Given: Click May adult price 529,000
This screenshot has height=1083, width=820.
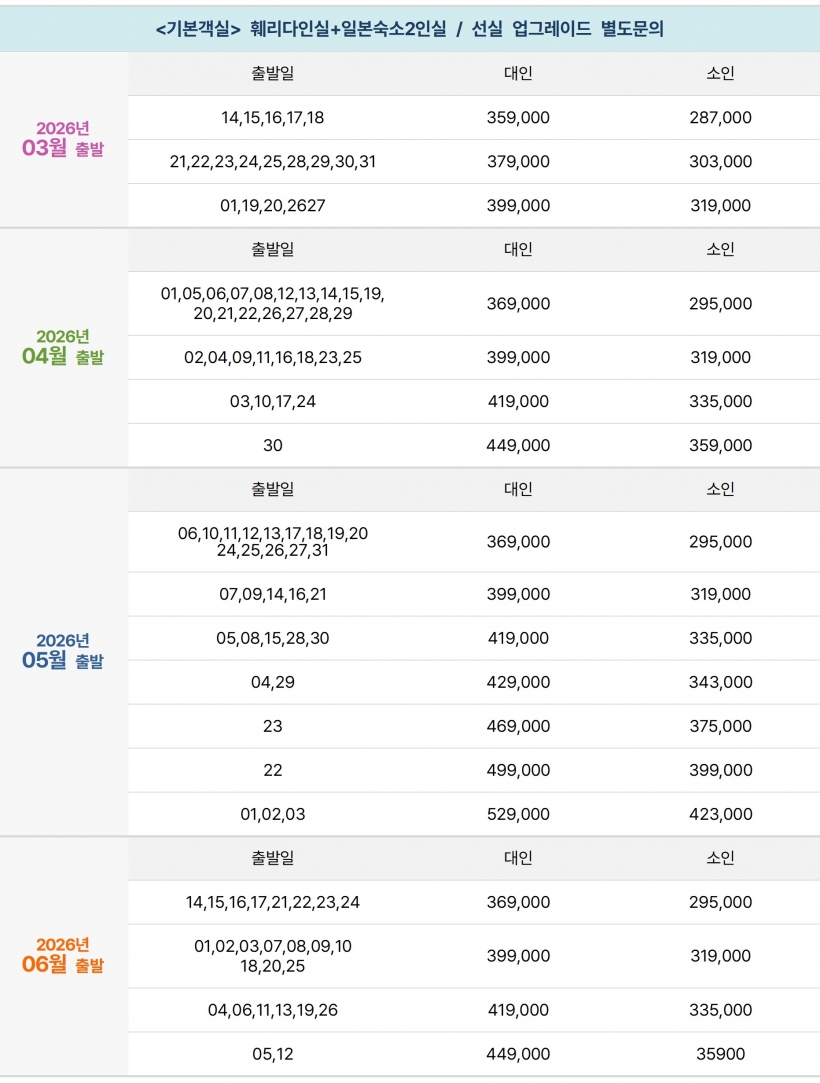Looking at the screenshot, I should [x=518, y=814].
